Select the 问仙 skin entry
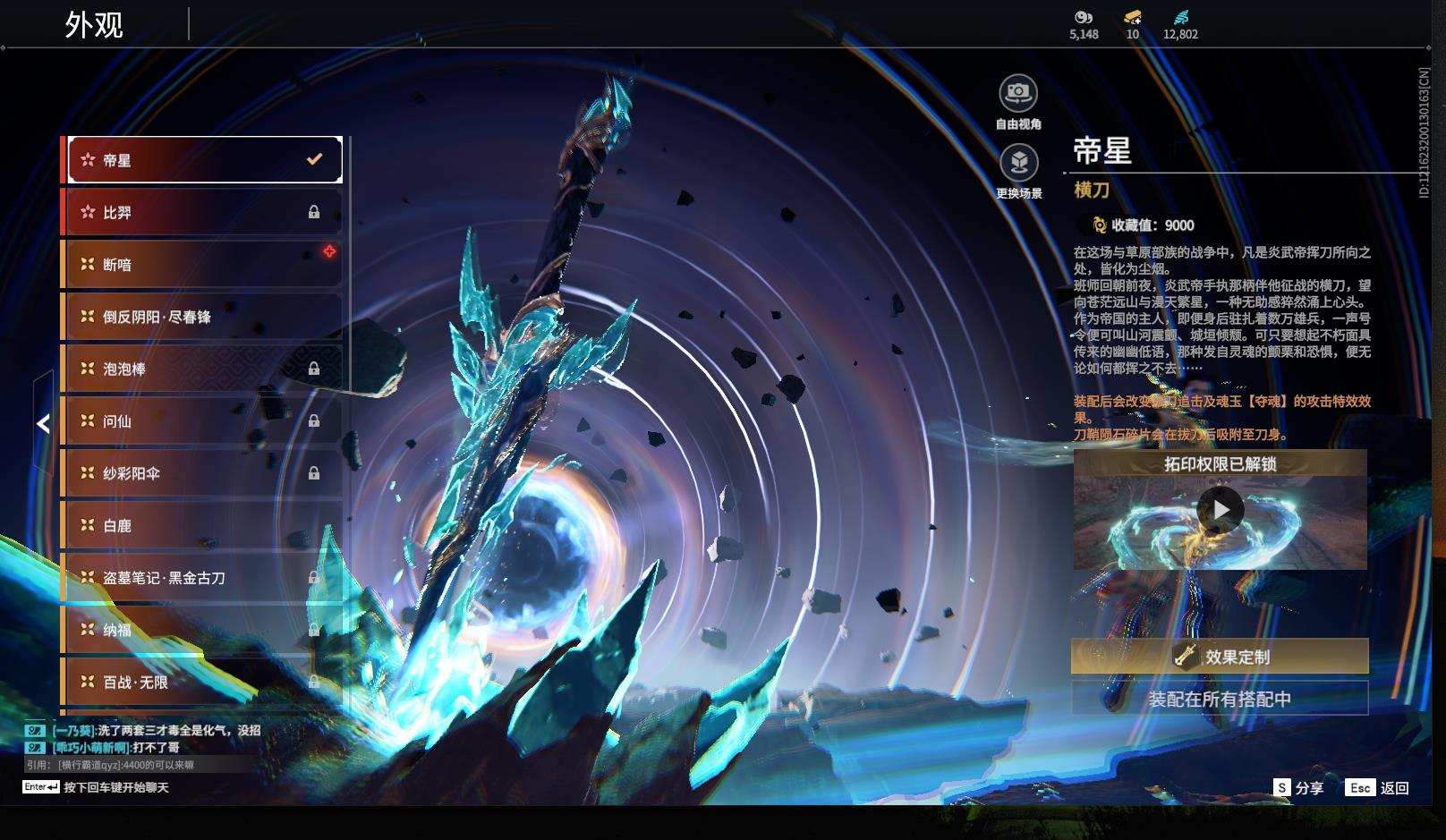1446x840 pixels. click(x=204, y=420)
